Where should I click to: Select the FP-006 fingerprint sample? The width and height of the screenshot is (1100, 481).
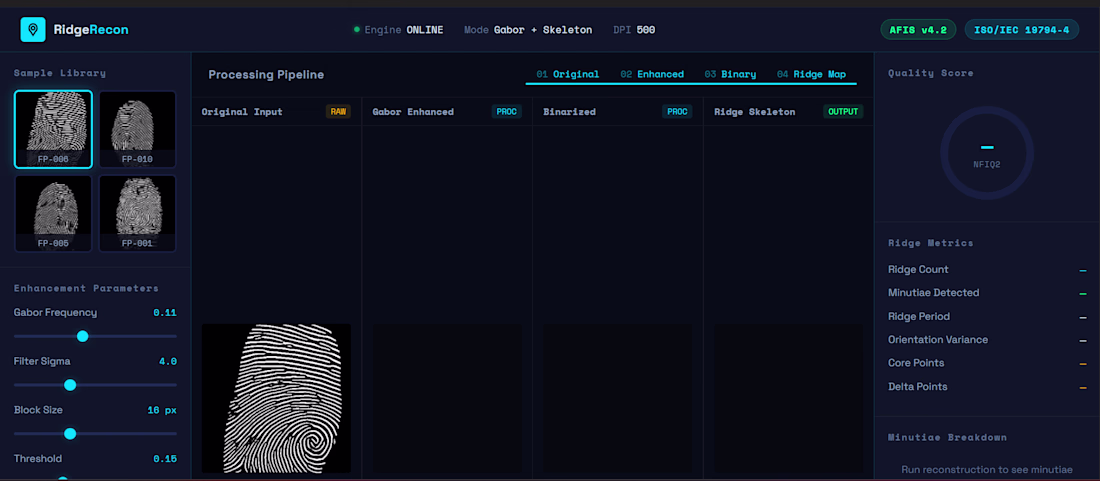[x=53, y=130]
